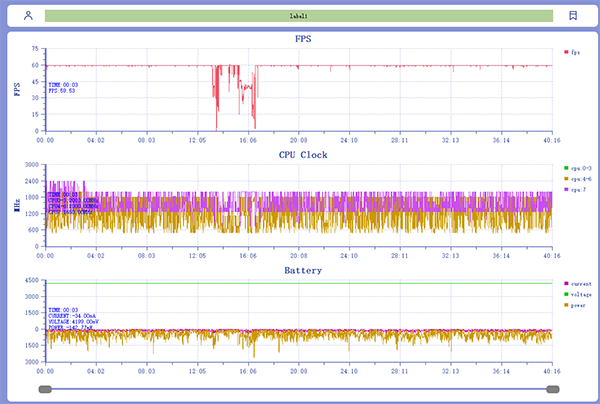Click the bookmark icon
Screen dimensions: 600x404
click(573, 16)
